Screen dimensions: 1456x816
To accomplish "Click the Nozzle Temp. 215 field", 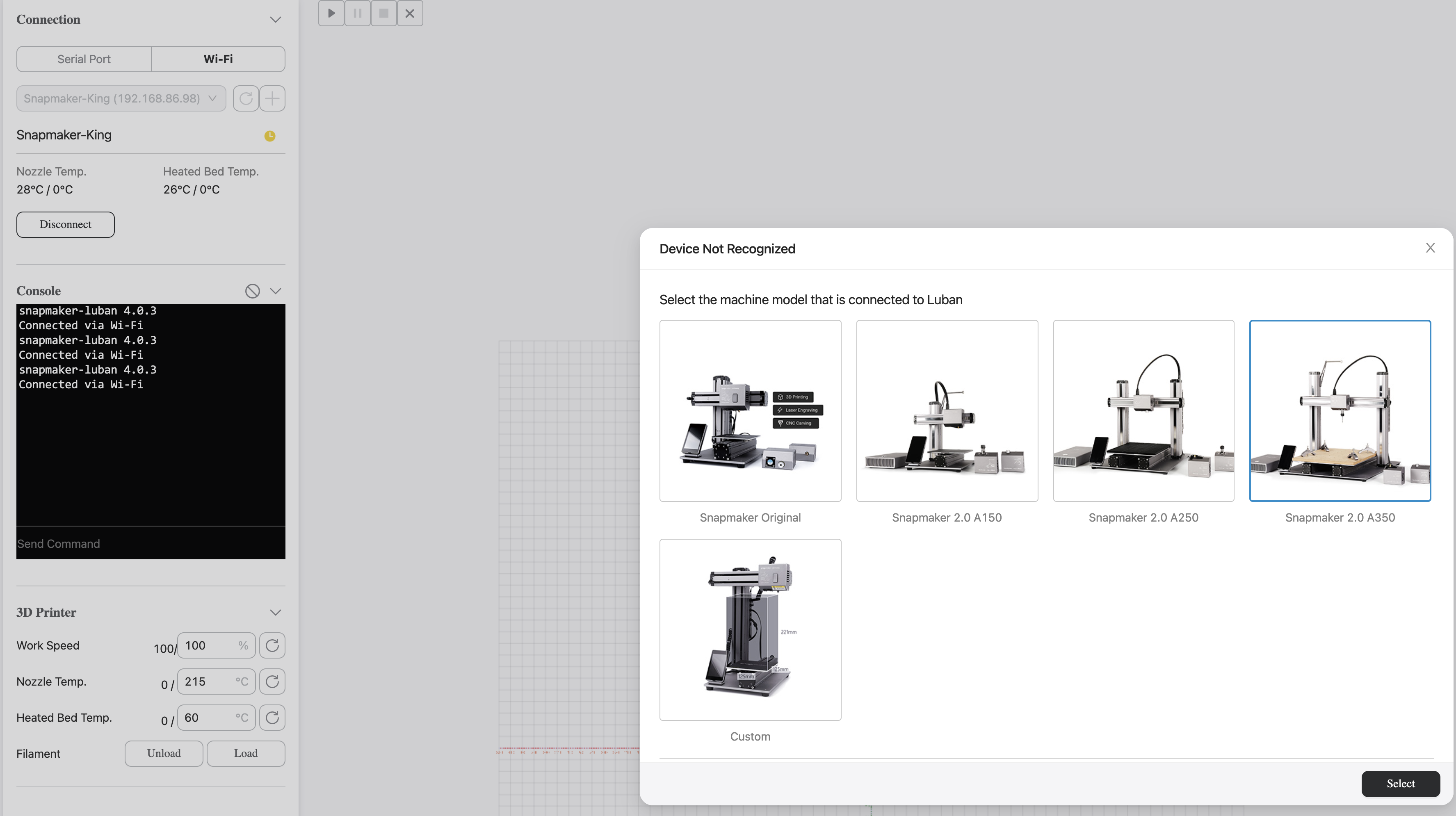I will (217, 682).
